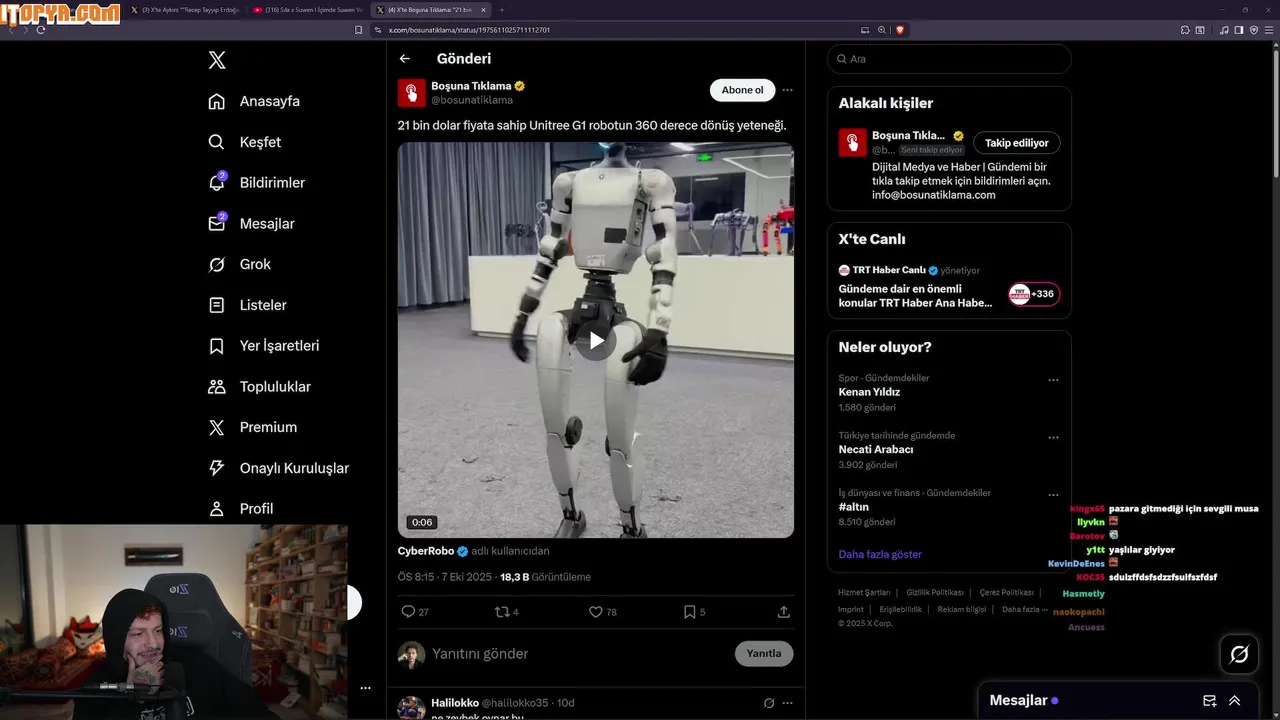Viewport: 1280px width, 720px height.
Task: Open Necati Arabacı trend
Action: click(875, 450)
